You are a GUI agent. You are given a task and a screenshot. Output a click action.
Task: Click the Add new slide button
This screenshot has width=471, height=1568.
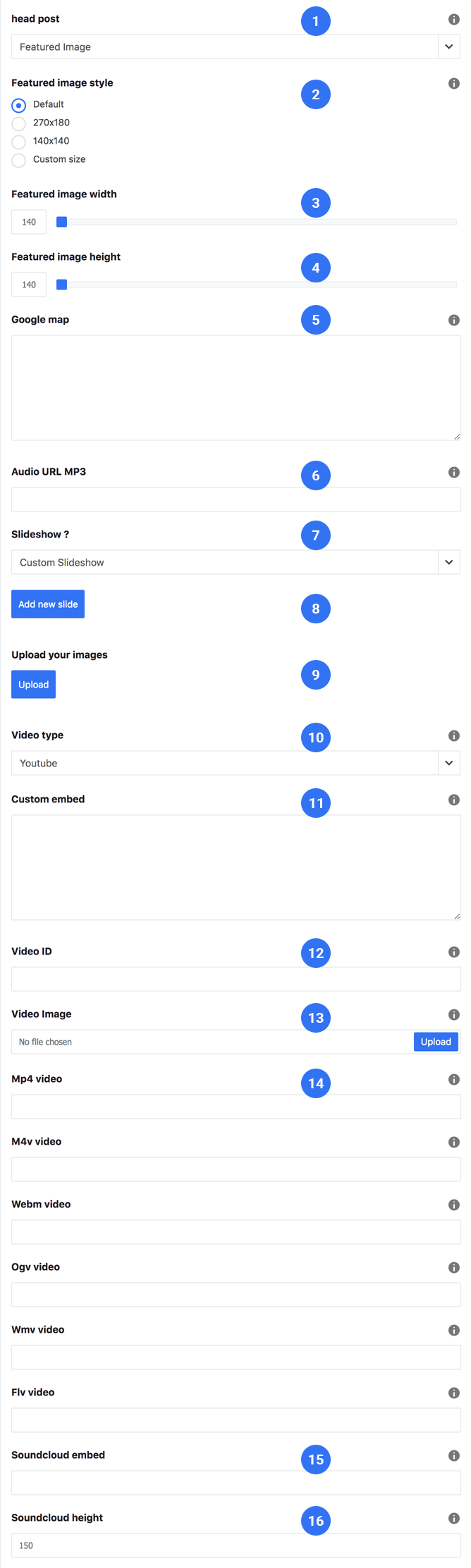[x=48, y=604]
